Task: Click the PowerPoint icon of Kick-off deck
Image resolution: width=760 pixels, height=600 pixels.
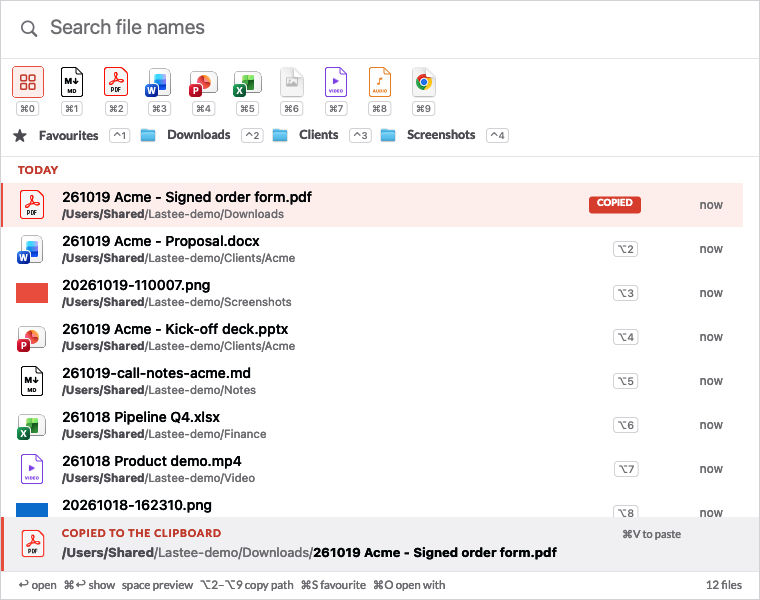Action: click(x=31, y=338)
